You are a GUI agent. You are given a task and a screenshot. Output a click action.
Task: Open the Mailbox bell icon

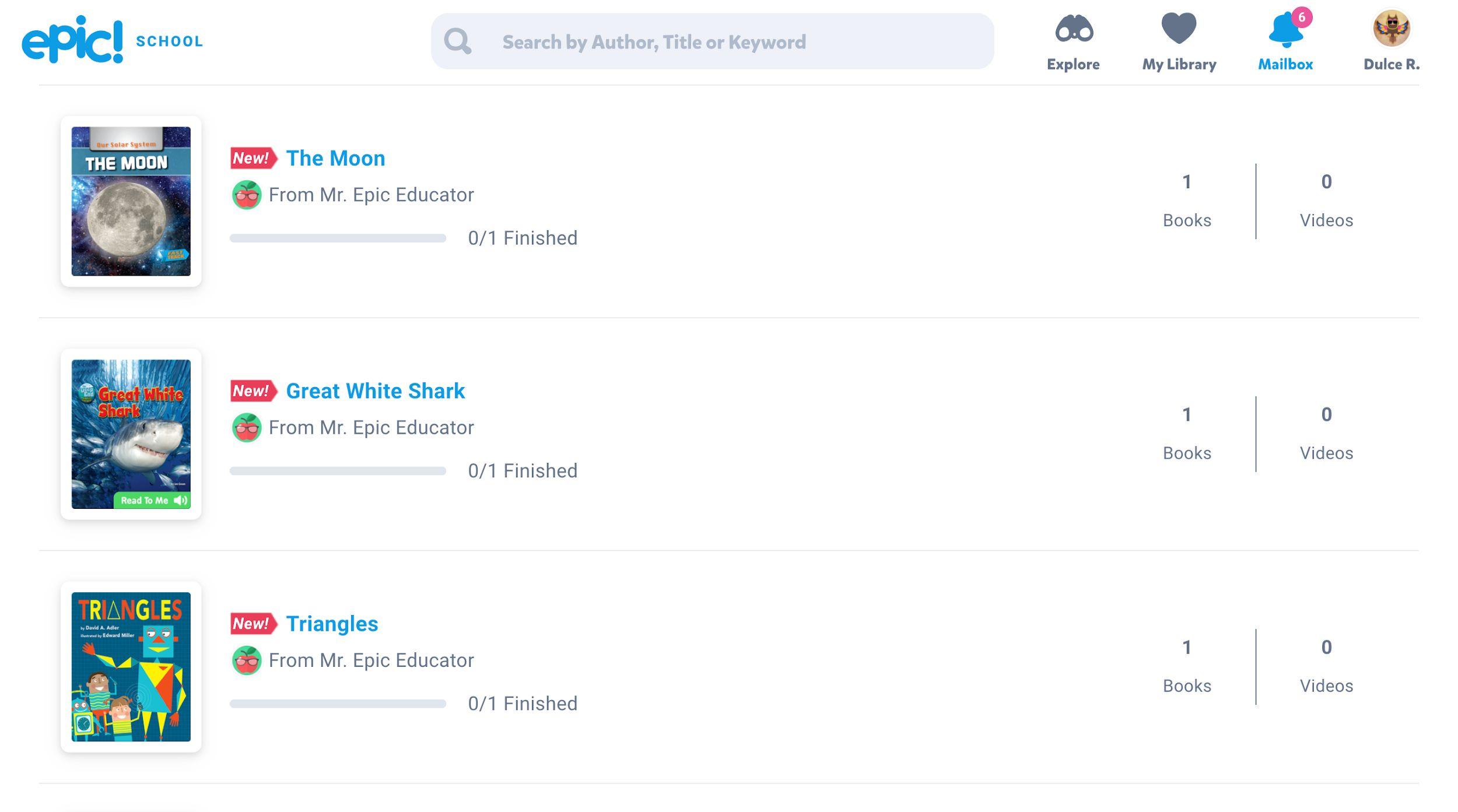click(1285, 29)
